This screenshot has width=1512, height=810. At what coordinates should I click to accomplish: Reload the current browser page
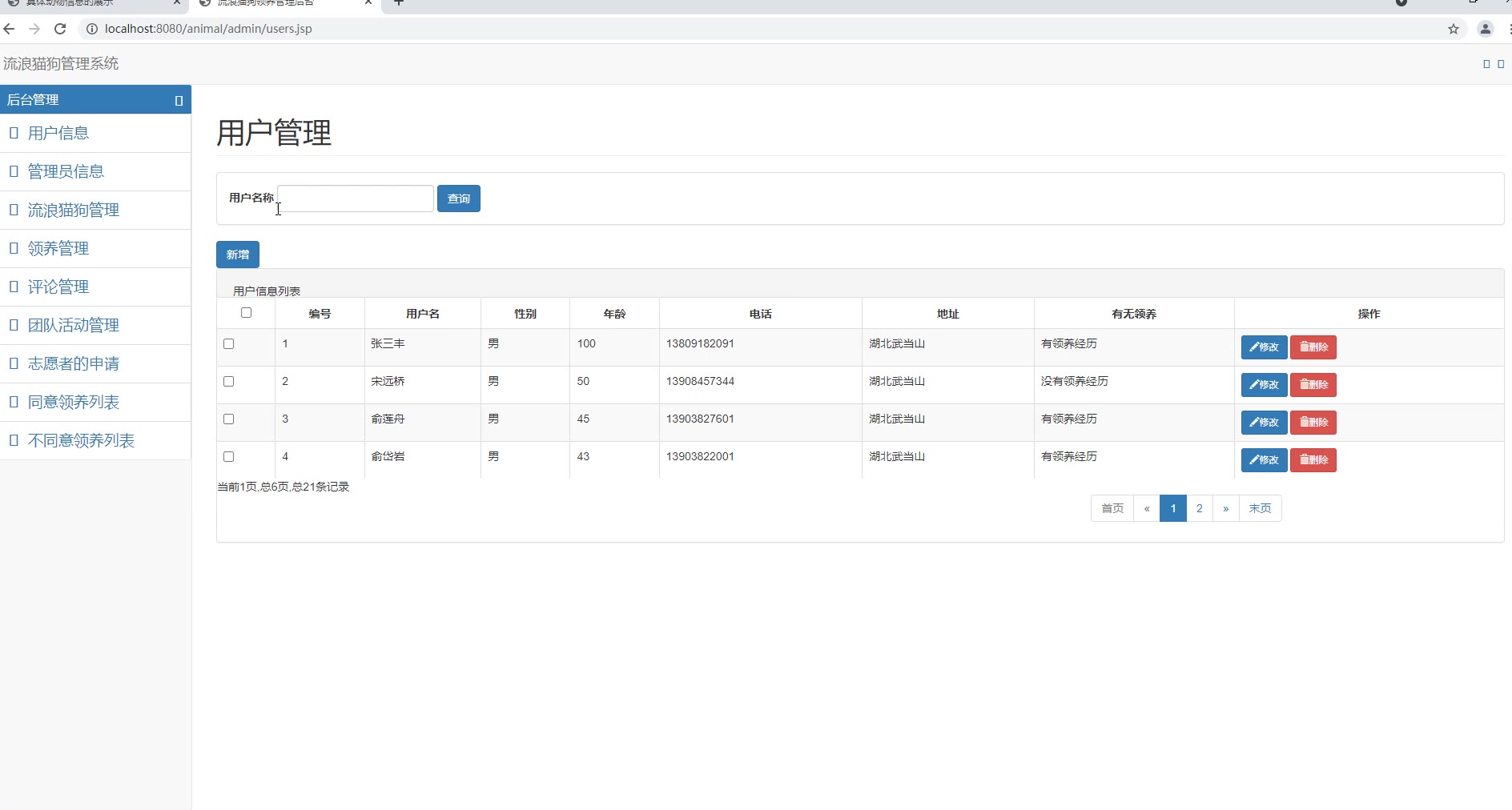click(x=60, y=29)
